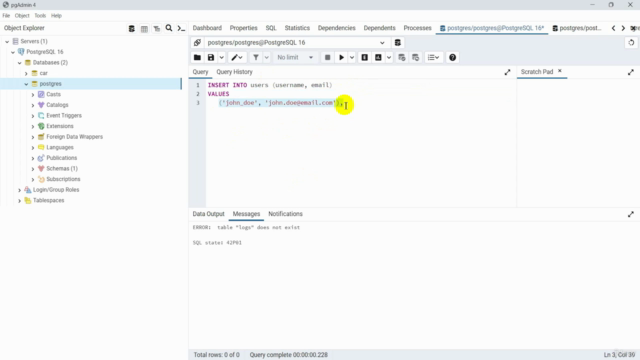
Task: Switch to the Dependents tab
Action: click(380, 28)
